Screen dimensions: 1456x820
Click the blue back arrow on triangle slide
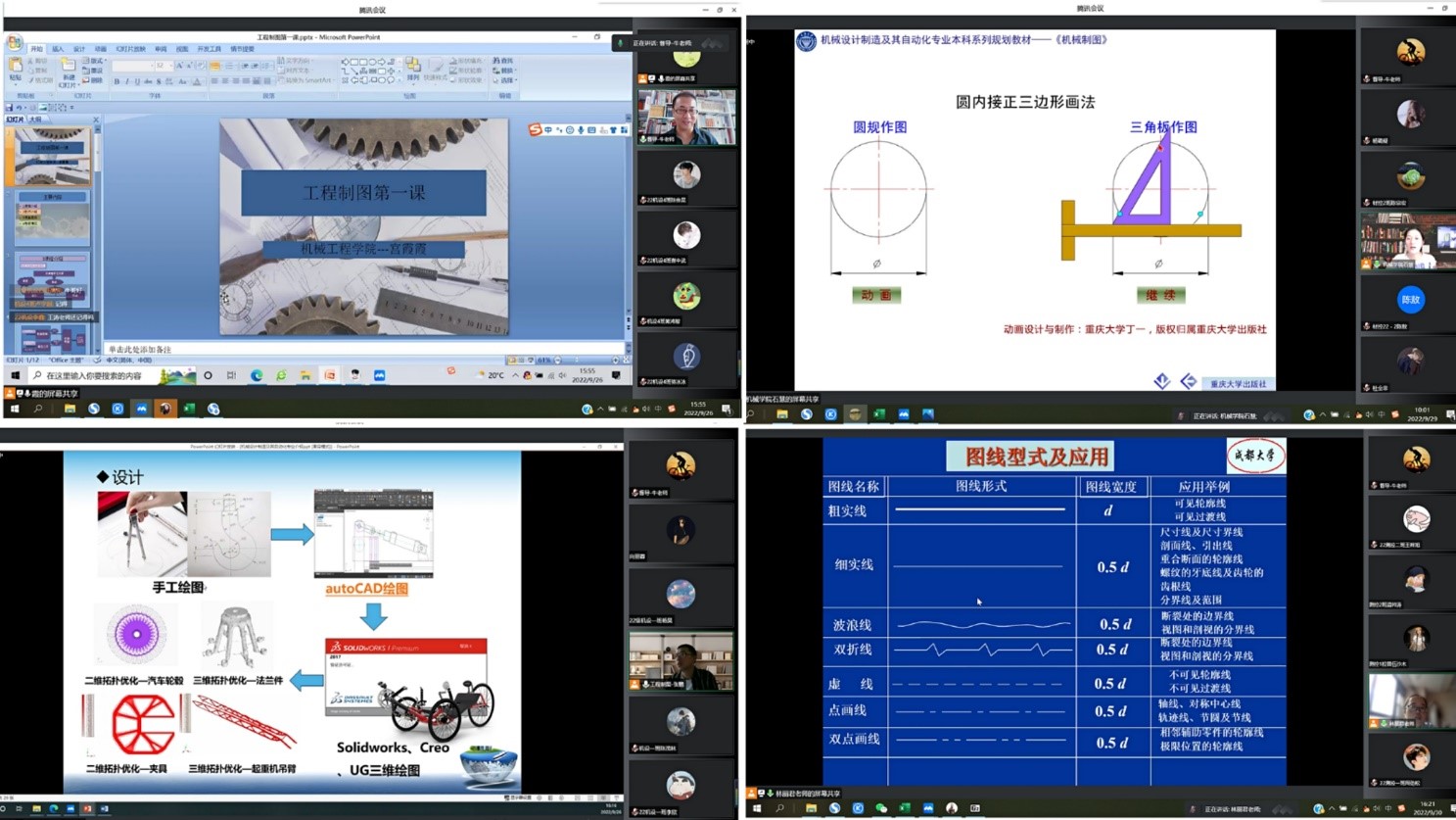[1188, 381]
